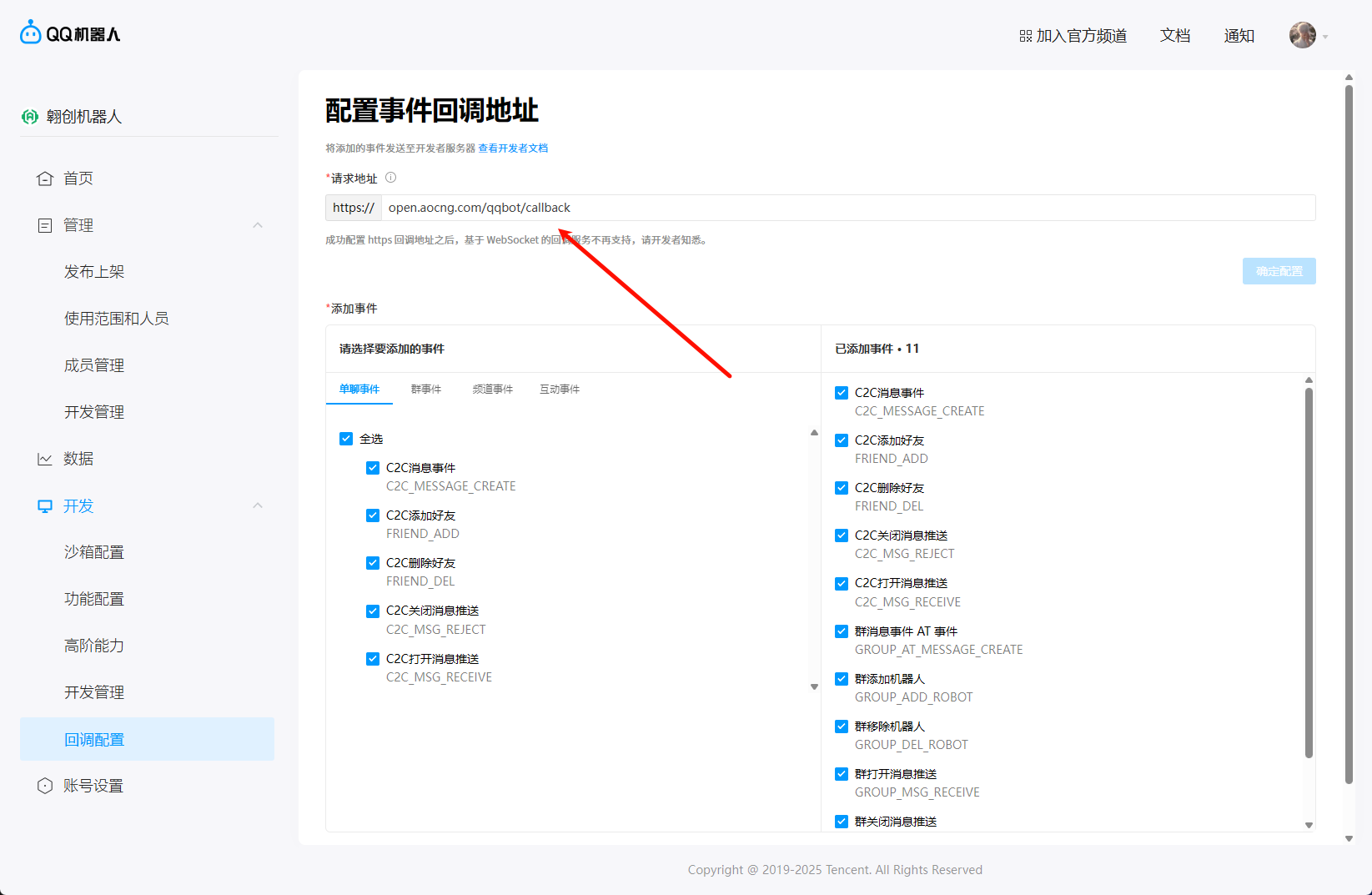Click the 账号设置 hexagon icon
The width and height of the screenshot is (1372, 895).
(45, 786)
